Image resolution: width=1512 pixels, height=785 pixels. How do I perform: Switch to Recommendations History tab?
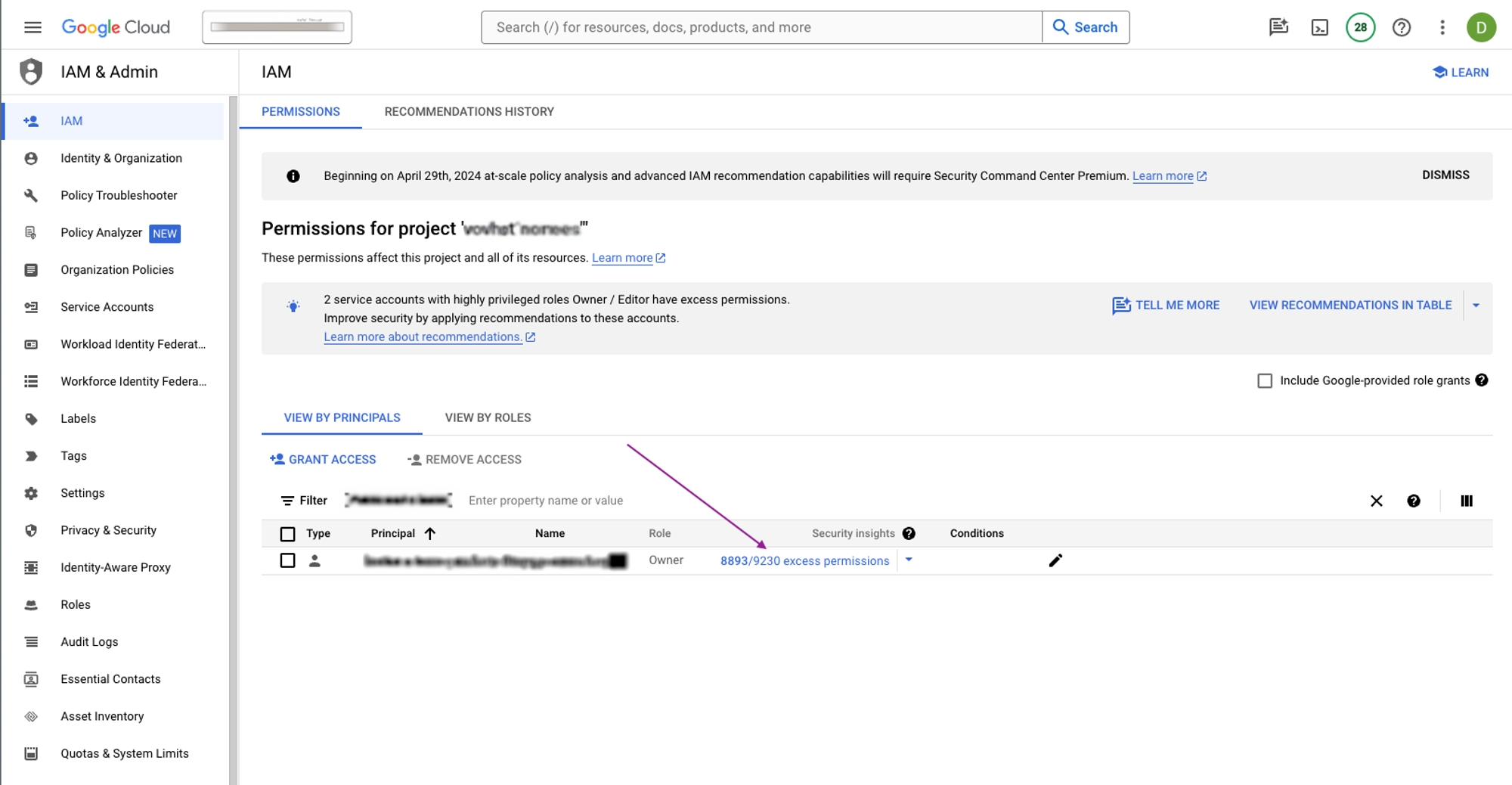pyautogui.click(x=469, y=112)
